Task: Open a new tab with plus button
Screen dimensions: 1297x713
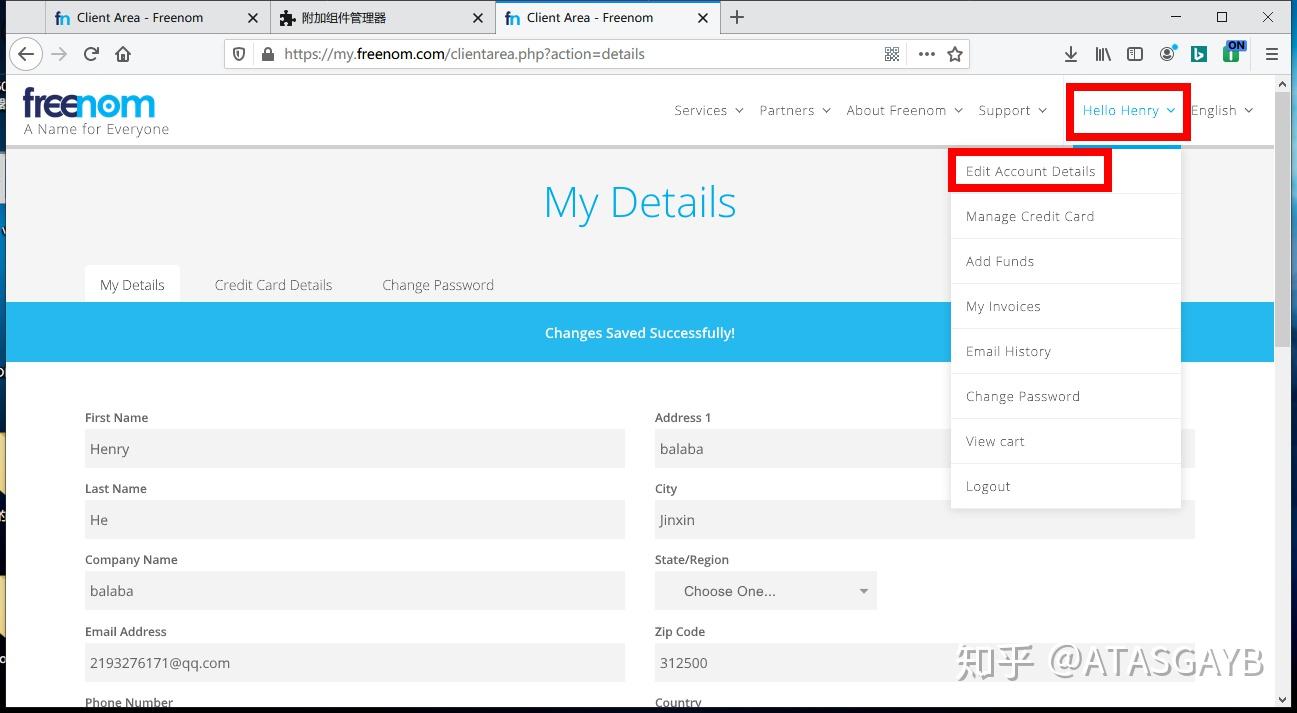Action: click(x=737, y=17)
